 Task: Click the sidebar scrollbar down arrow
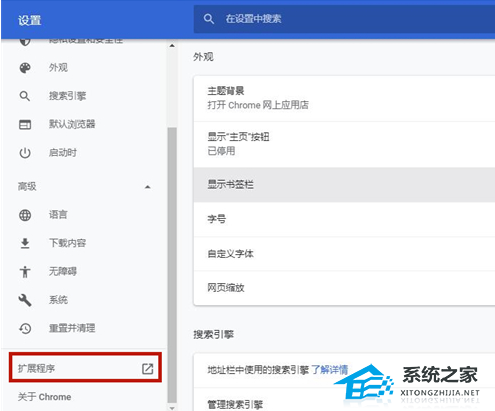point(172,407)
